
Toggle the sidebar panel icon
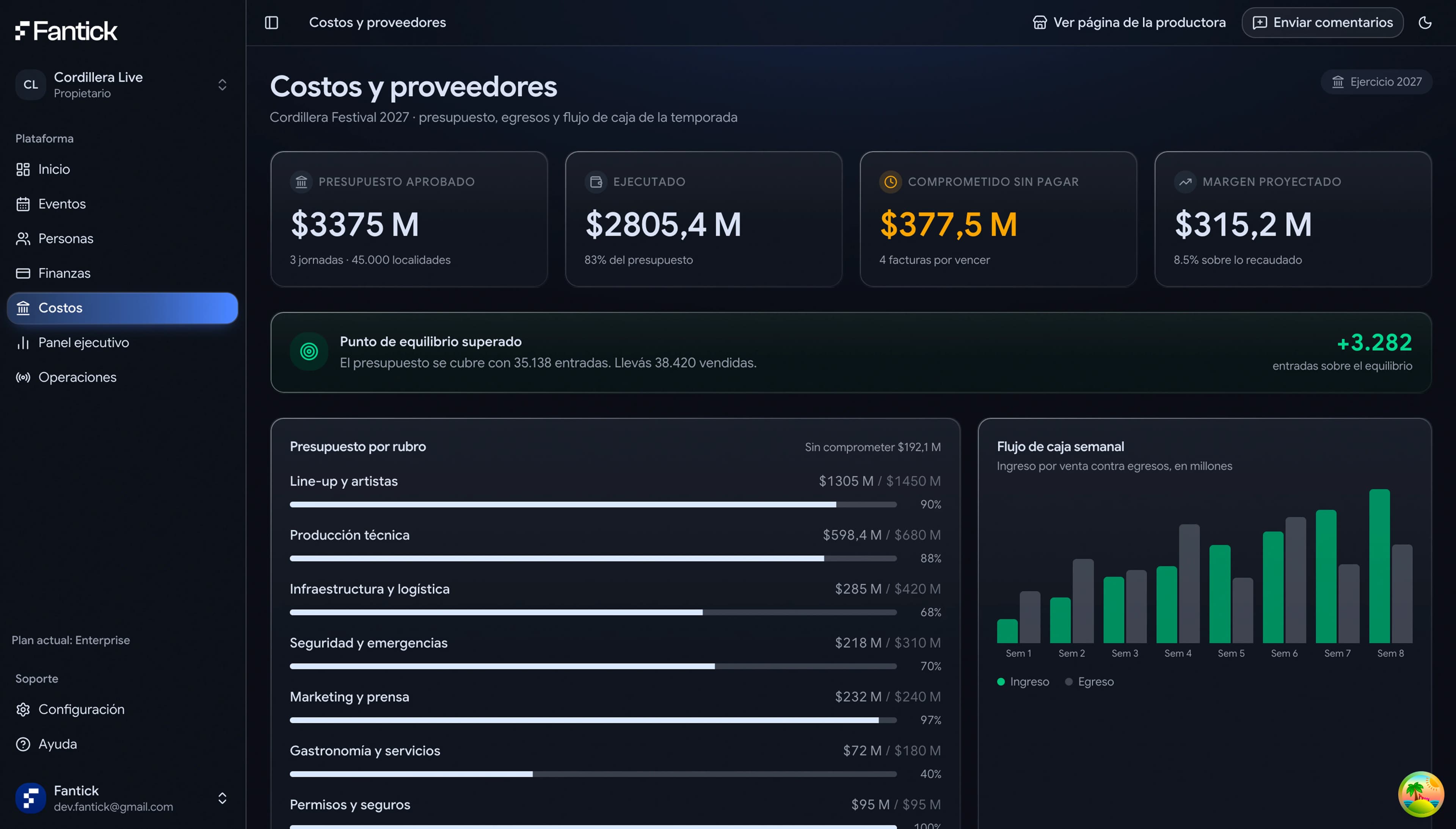click(271, 23)
